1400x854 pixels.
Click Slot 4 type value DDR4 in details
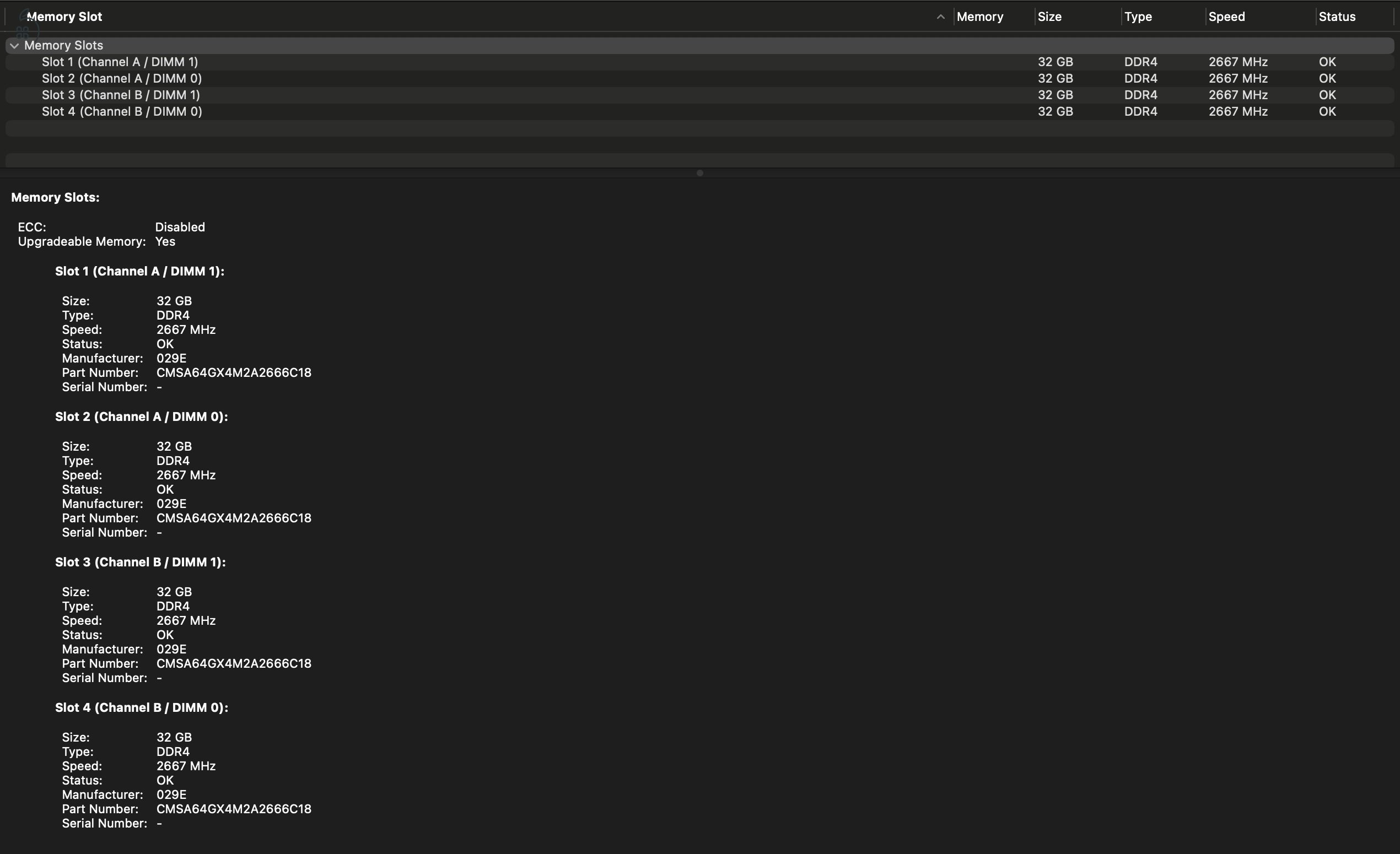173,751
